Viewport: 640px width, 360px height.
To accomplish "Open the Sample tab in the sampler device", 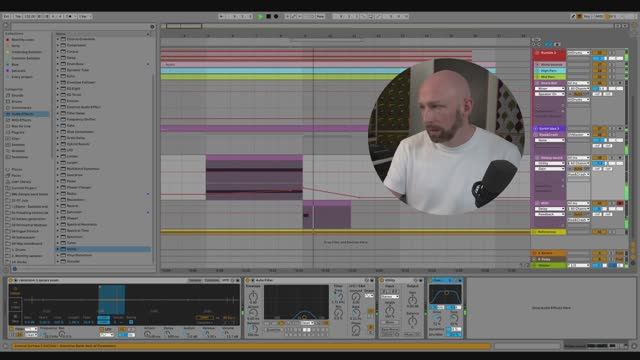I will (195, 280).
